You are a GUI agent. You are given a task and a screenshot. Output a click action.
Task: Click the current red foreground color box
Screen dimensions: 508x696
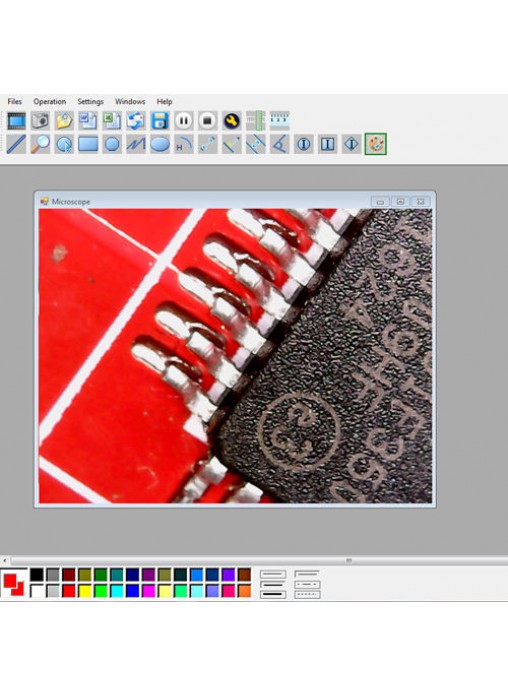(10, 579)
